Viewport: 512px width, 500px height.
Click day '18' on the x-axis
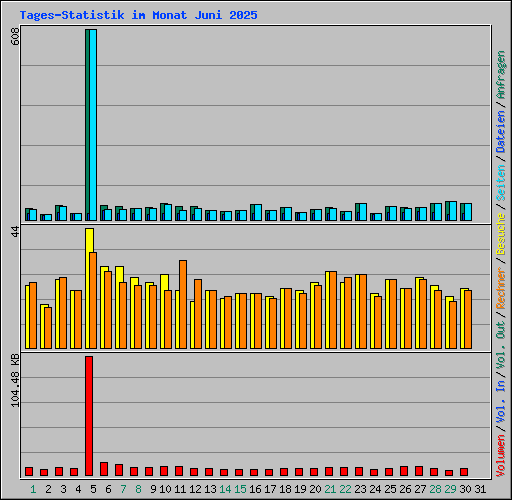[285, 489]
